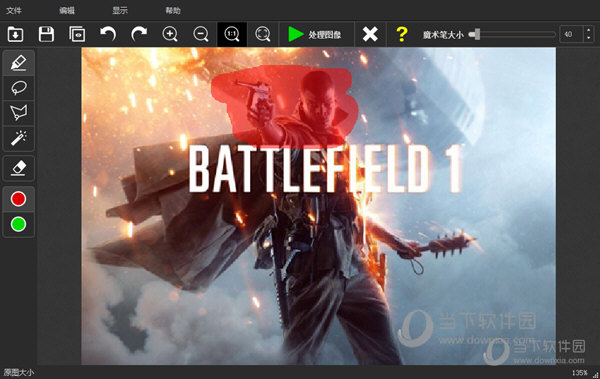Click the 原图大小 status bar text
600x379 pixels.
(x=19, y=372)
